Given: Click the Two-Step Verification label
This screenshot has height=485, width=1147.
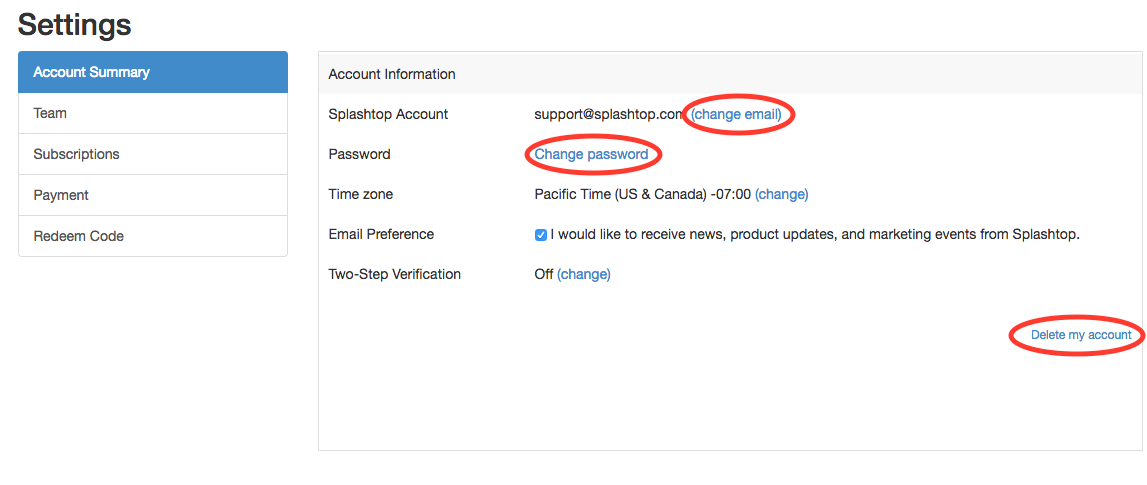Looking at the screenshot, I should click(394, 274).
